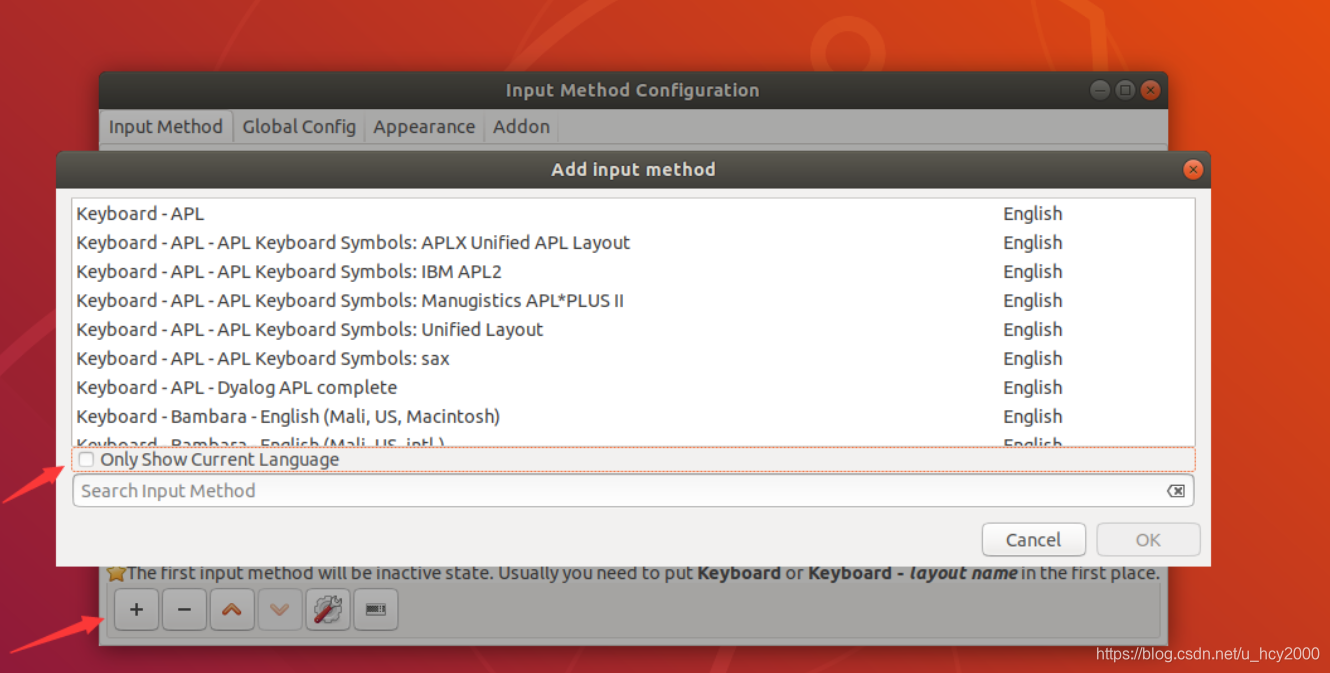Minimize the Input Method Configuration window

1100,90
